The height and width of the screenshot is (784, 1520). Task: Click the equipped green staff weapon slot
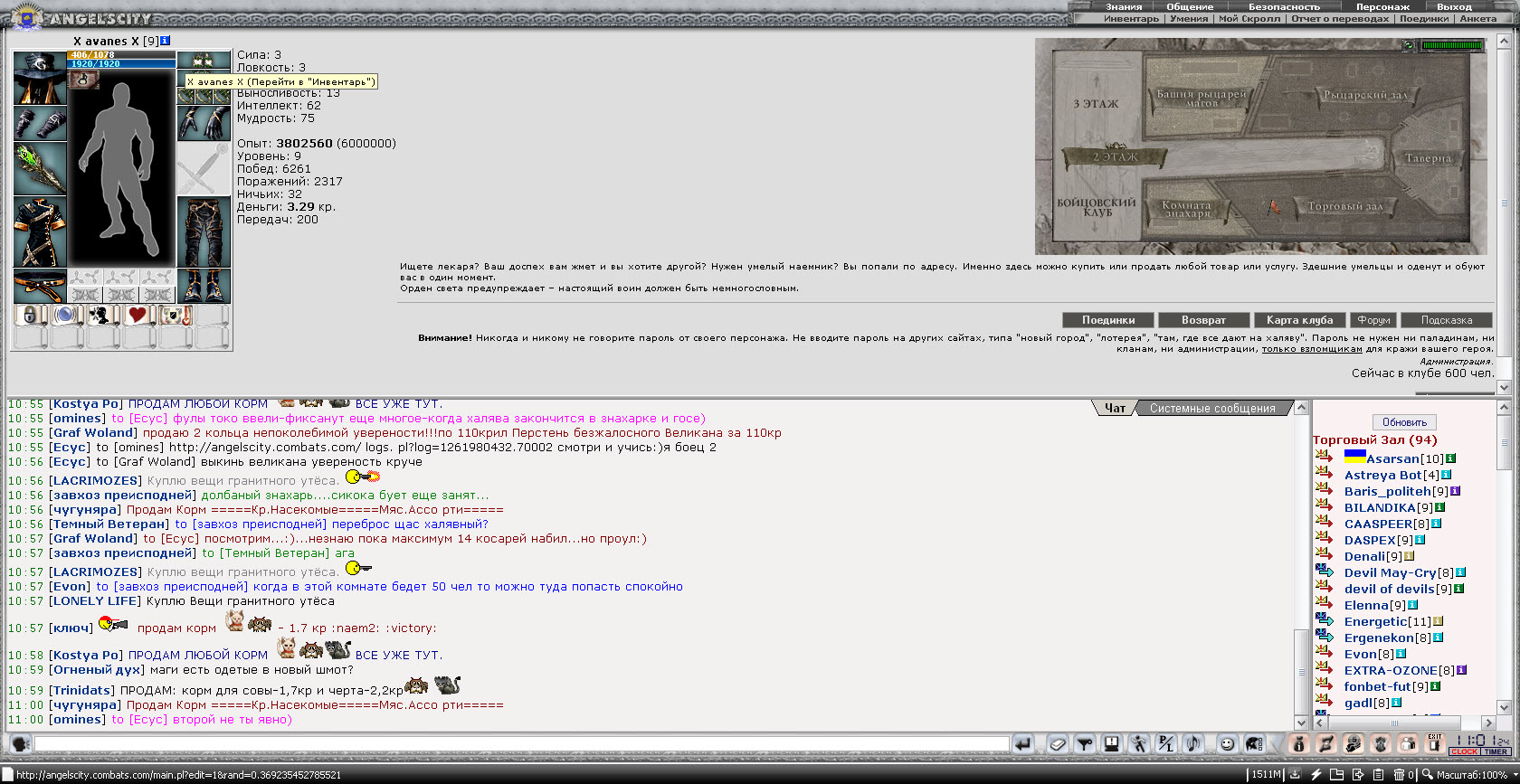40,169
